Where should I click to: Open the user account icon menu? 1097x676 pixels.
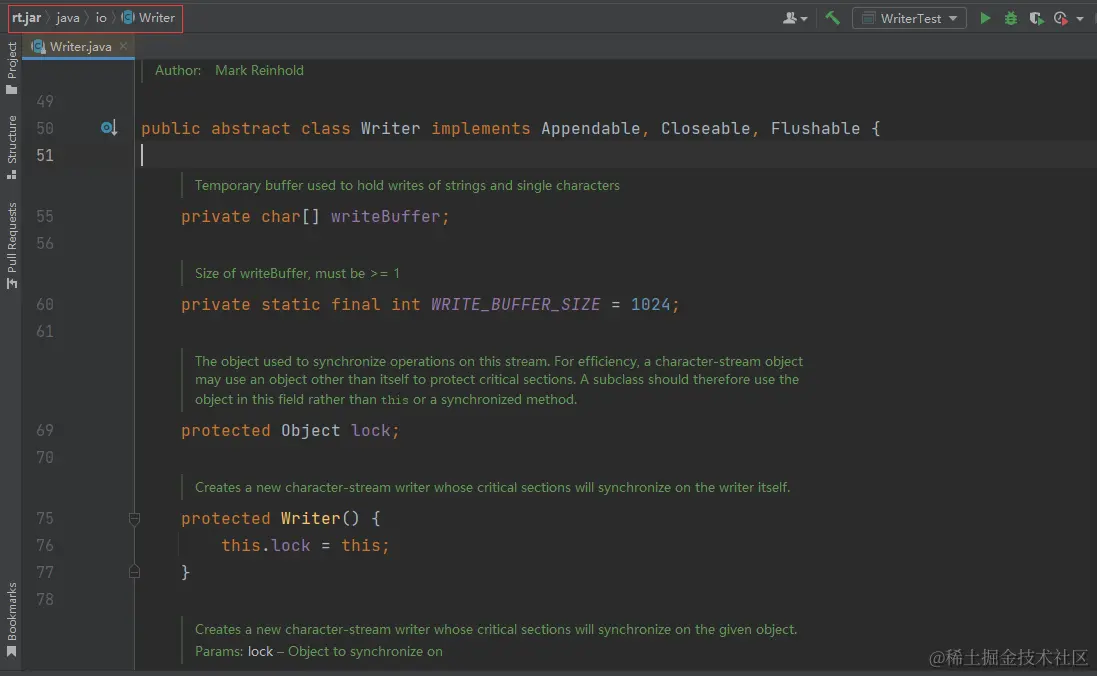[794, 18]
